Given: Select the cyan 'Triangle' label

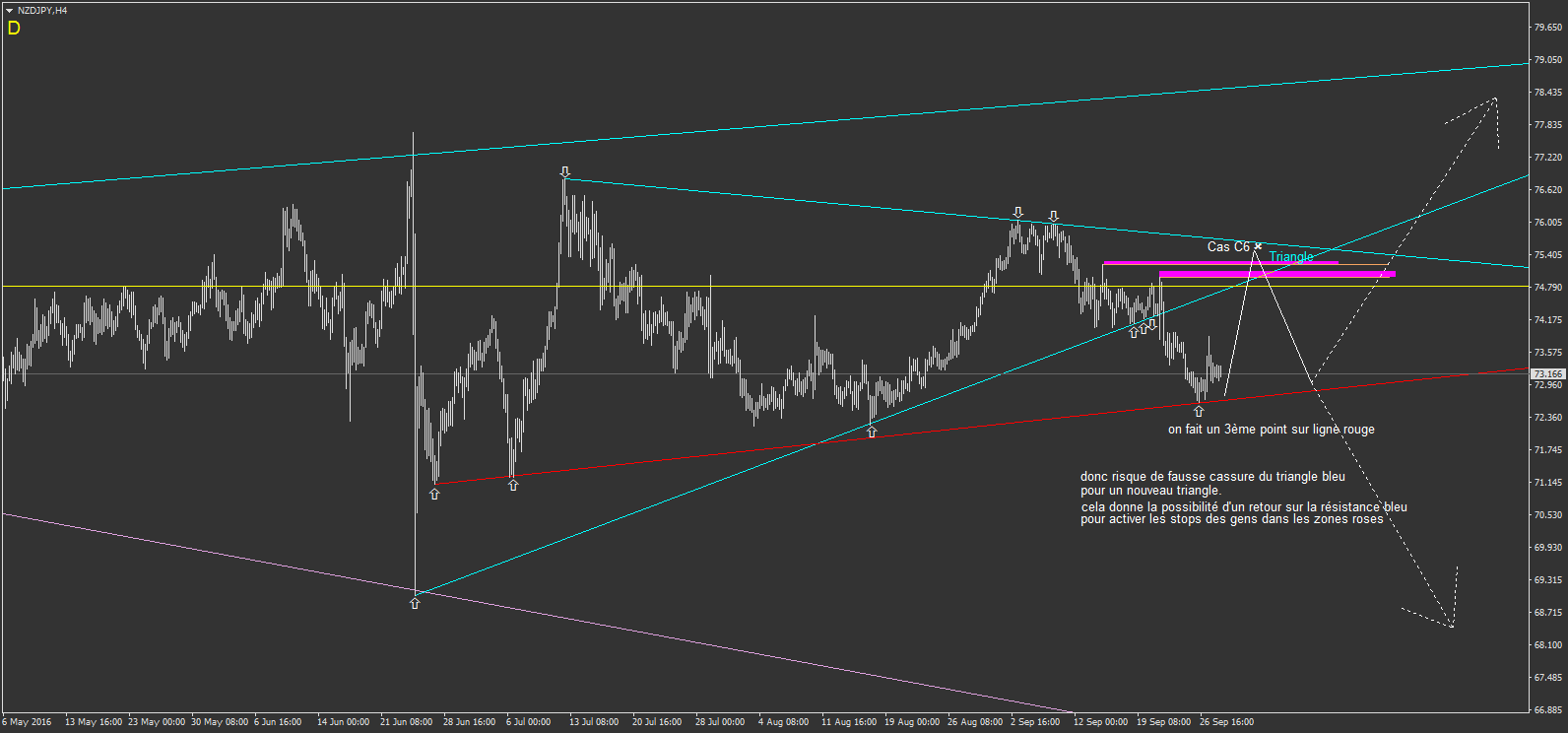Looking at the screenshot, I should pyautogui.click(x=1291, y=257).
